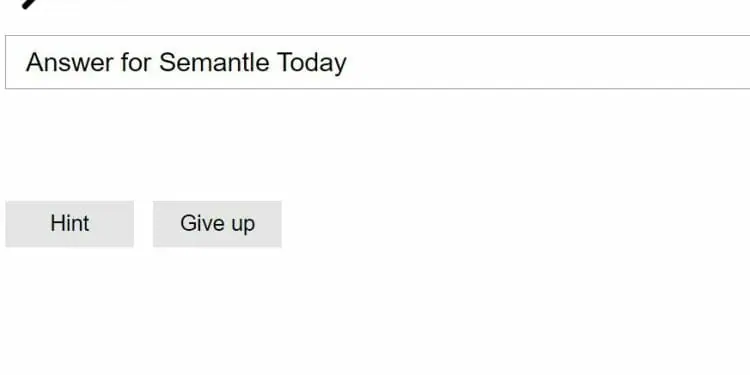The image size is (750, 375).
Task: Click the word for in the input field
Action: pos(136,62)
